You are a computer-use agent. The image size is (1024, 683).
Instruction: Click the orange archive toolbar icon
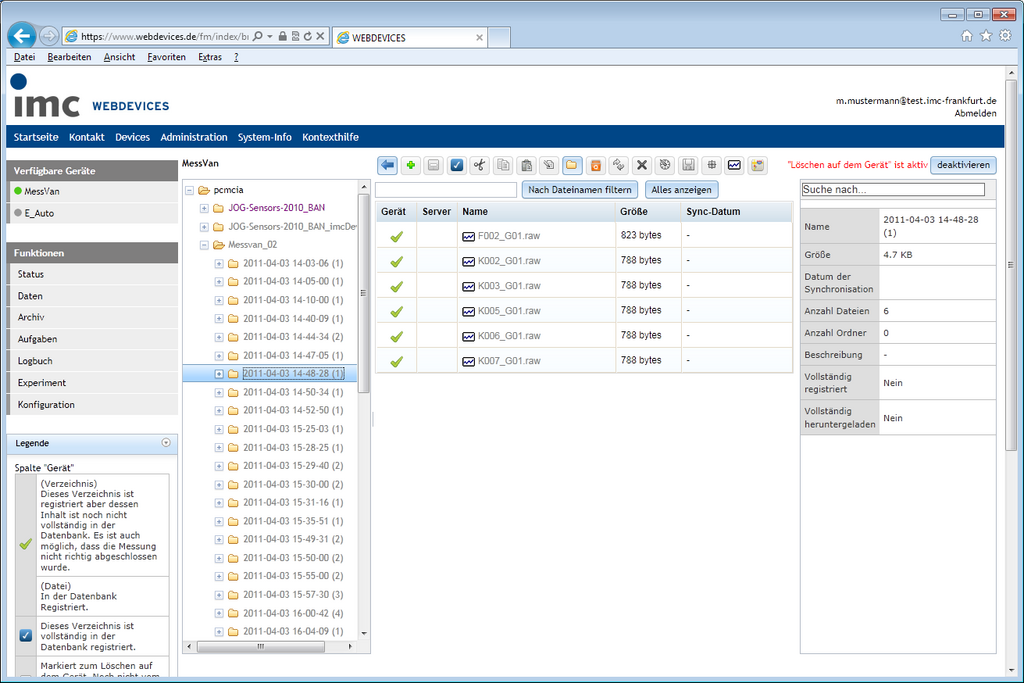[x=595, y=165]
